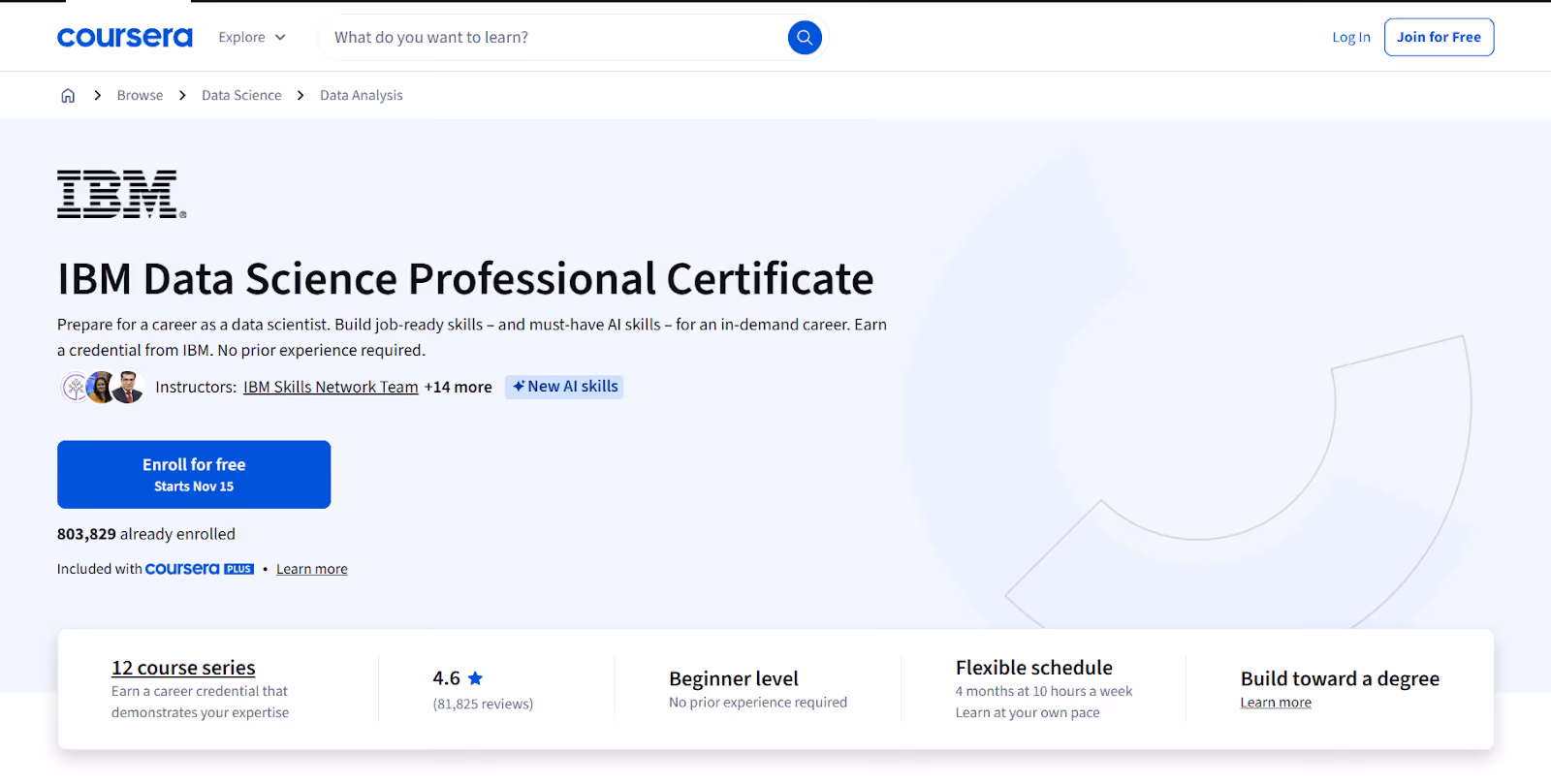
Task: Click Learn more under Build toward a degree
Action: [1276, 703]
